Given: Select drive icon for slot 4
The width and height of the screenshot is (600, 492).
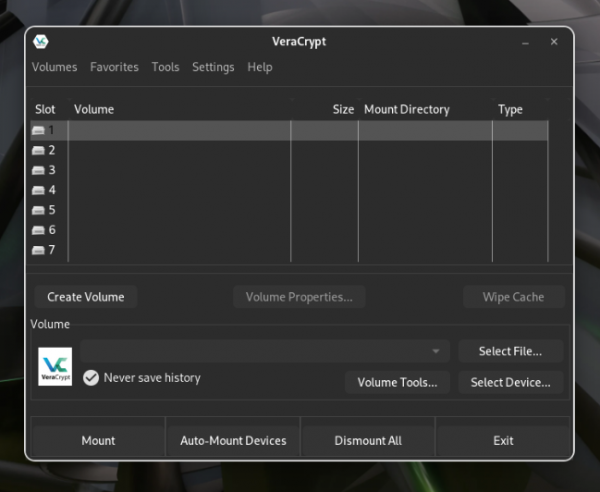Looking at the screenshot, I should click(x=38, y=190).
